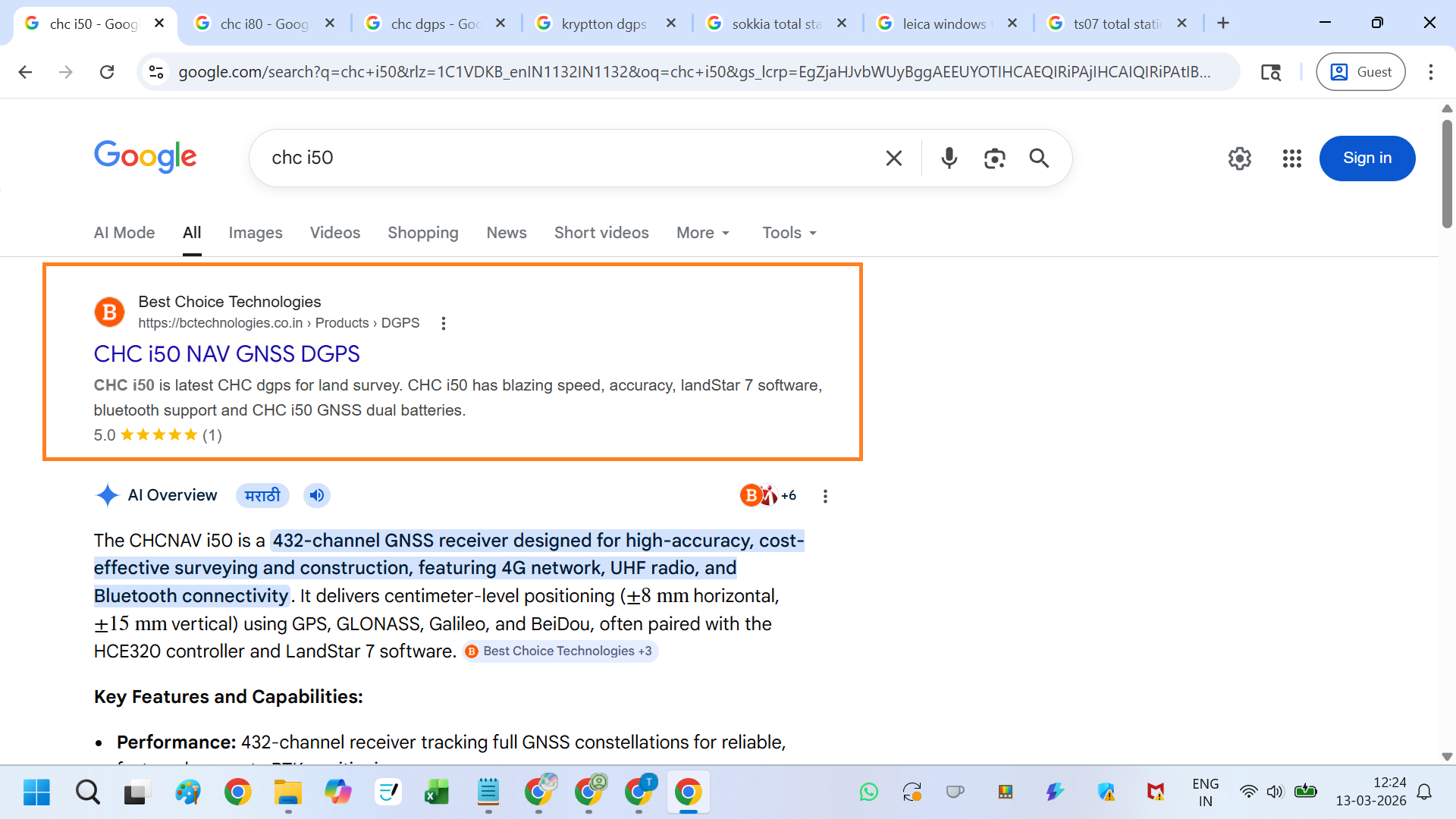Open Google quick settings gear
The width and height of the screenshot is (1456, 819).
[1240, 158]
